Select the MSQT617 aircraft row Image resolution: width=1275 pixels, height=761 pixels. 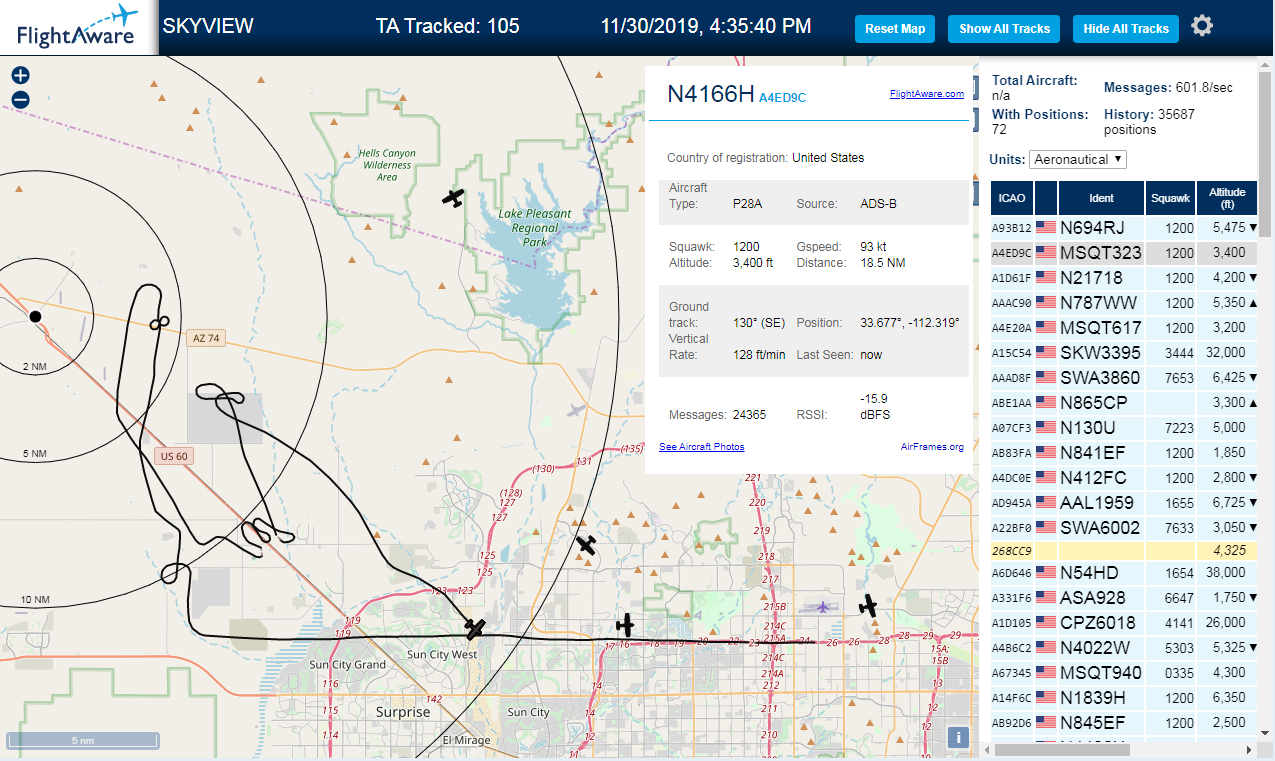tap(1124, 327)
